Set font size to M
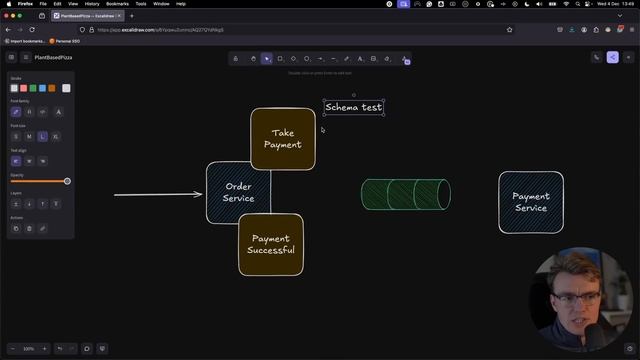The image size is (640, 360). [29, 137]
